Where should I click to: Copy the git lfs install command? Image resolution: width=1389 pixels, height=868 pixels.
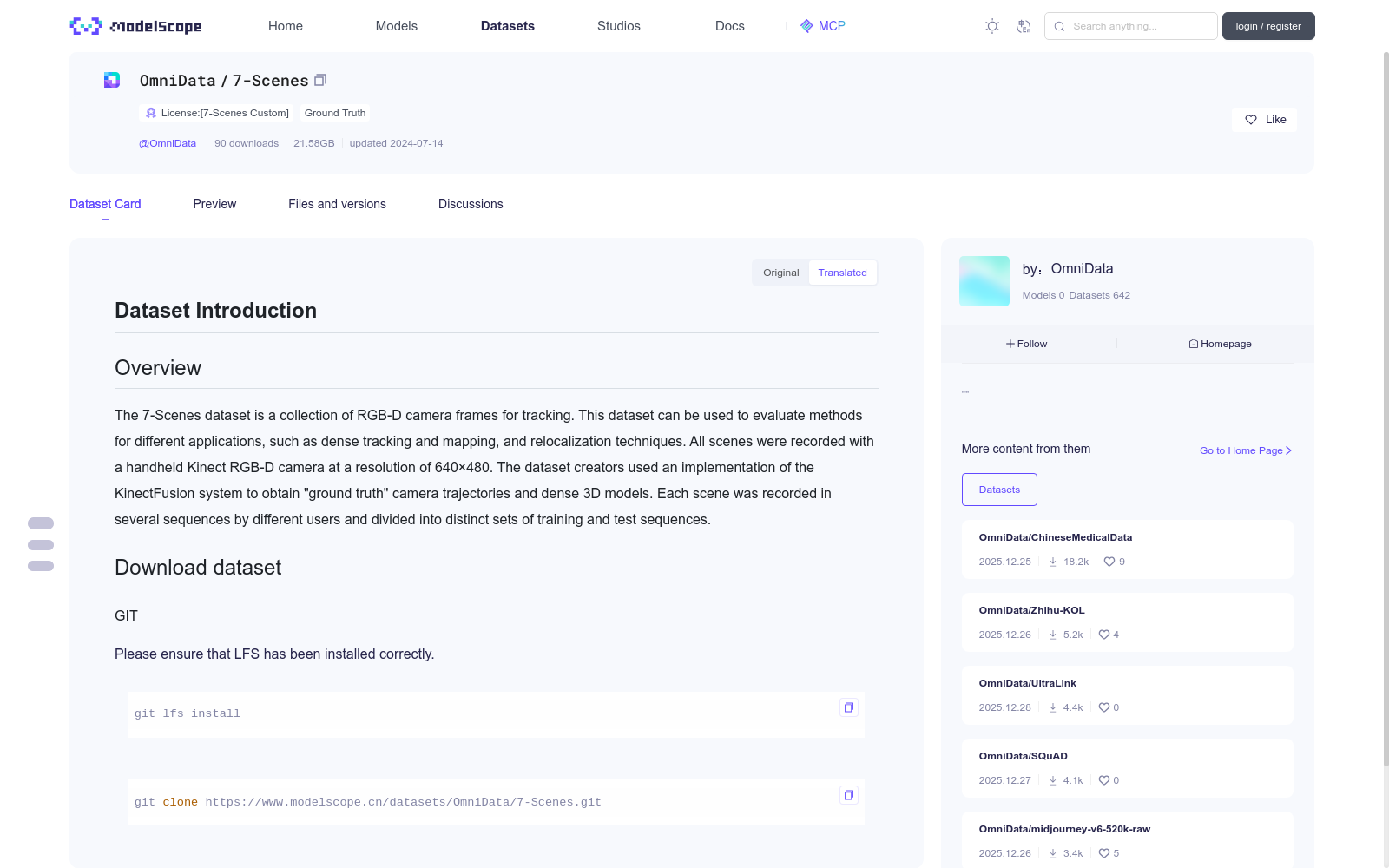tap(849, 707)
